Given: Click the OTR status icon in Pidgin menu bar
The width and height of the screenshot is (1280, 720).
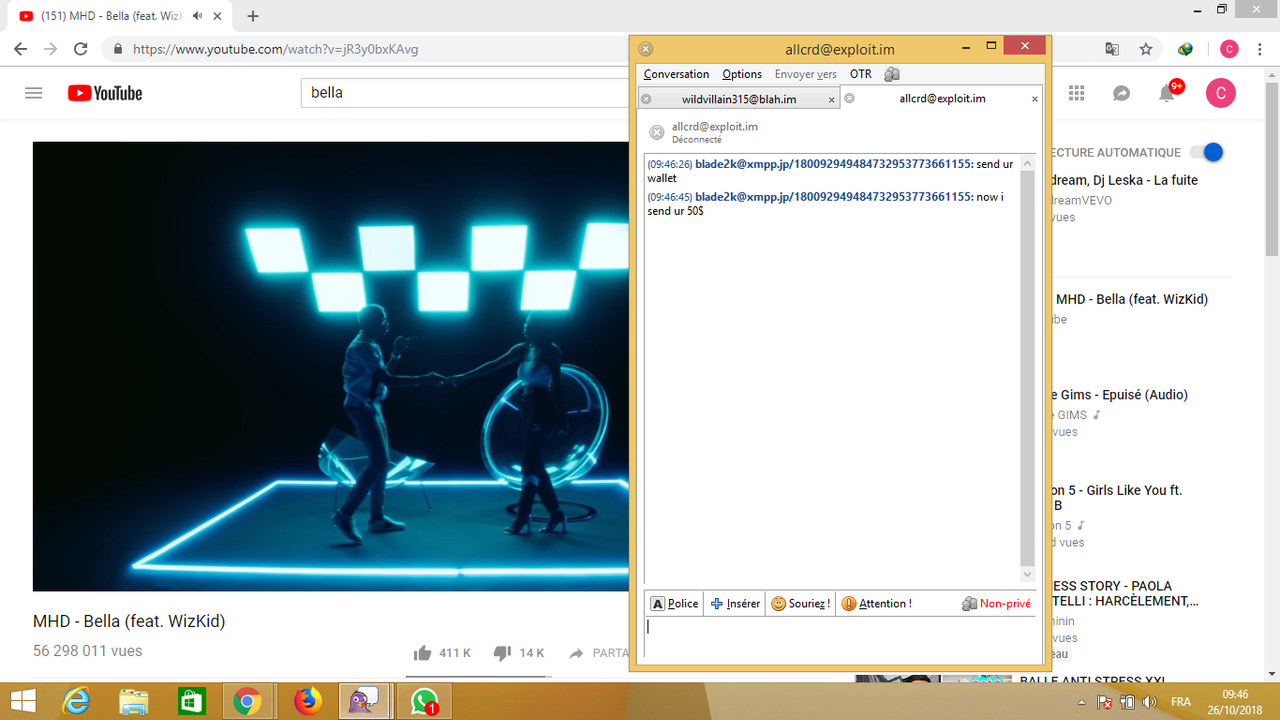Looking at the screenshot, I should click(892, 74).
